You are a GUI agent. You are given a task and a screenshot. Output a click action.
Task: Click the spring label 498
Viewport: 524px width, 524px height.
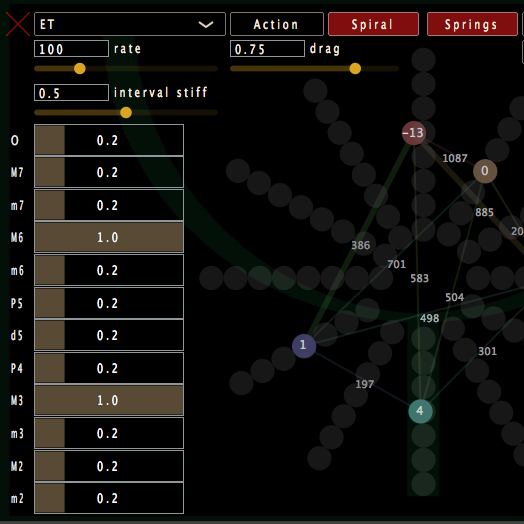(429, 318)
